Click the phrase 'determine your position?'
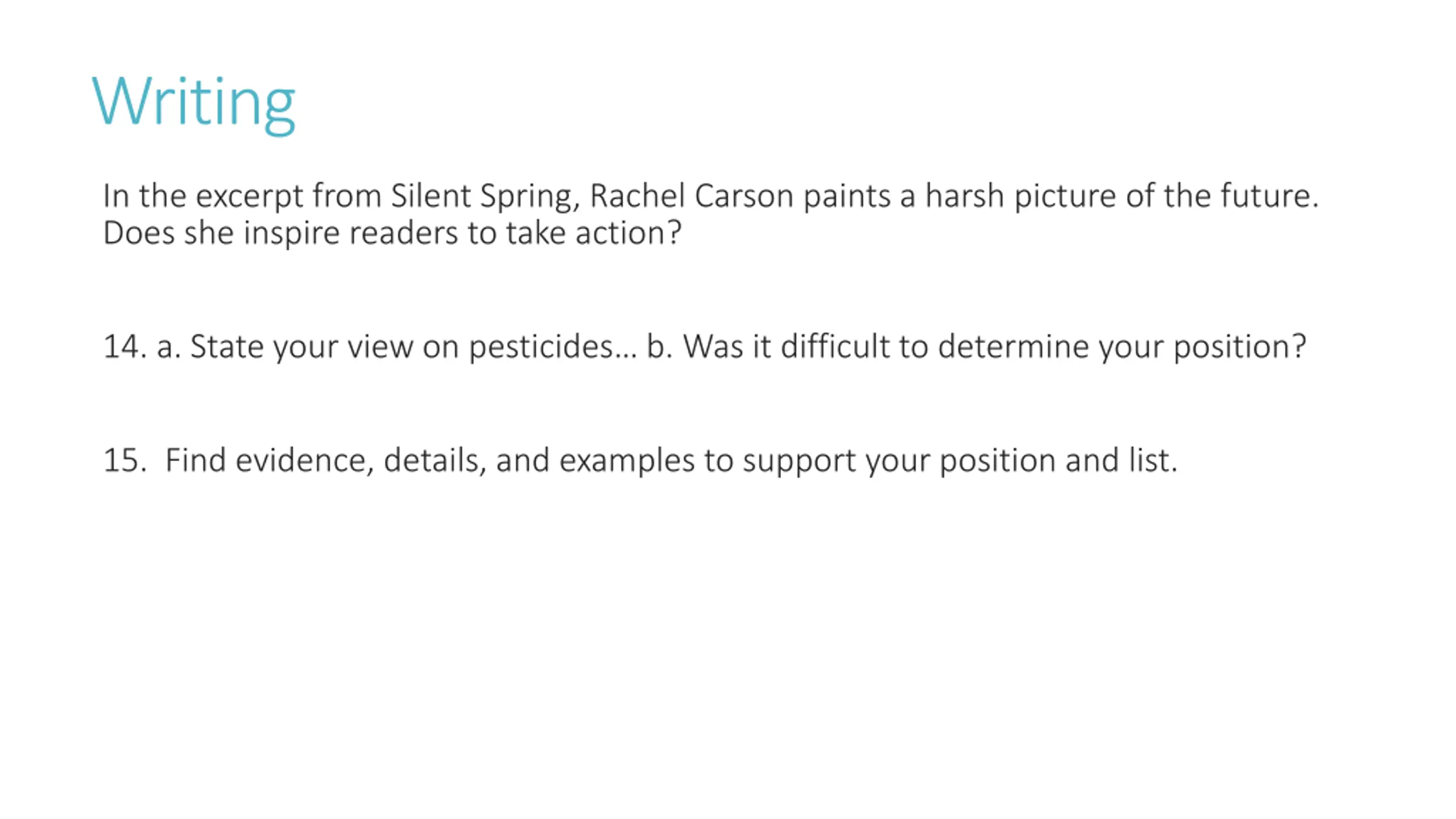 pyautogui.click(x=1122, y=347)
